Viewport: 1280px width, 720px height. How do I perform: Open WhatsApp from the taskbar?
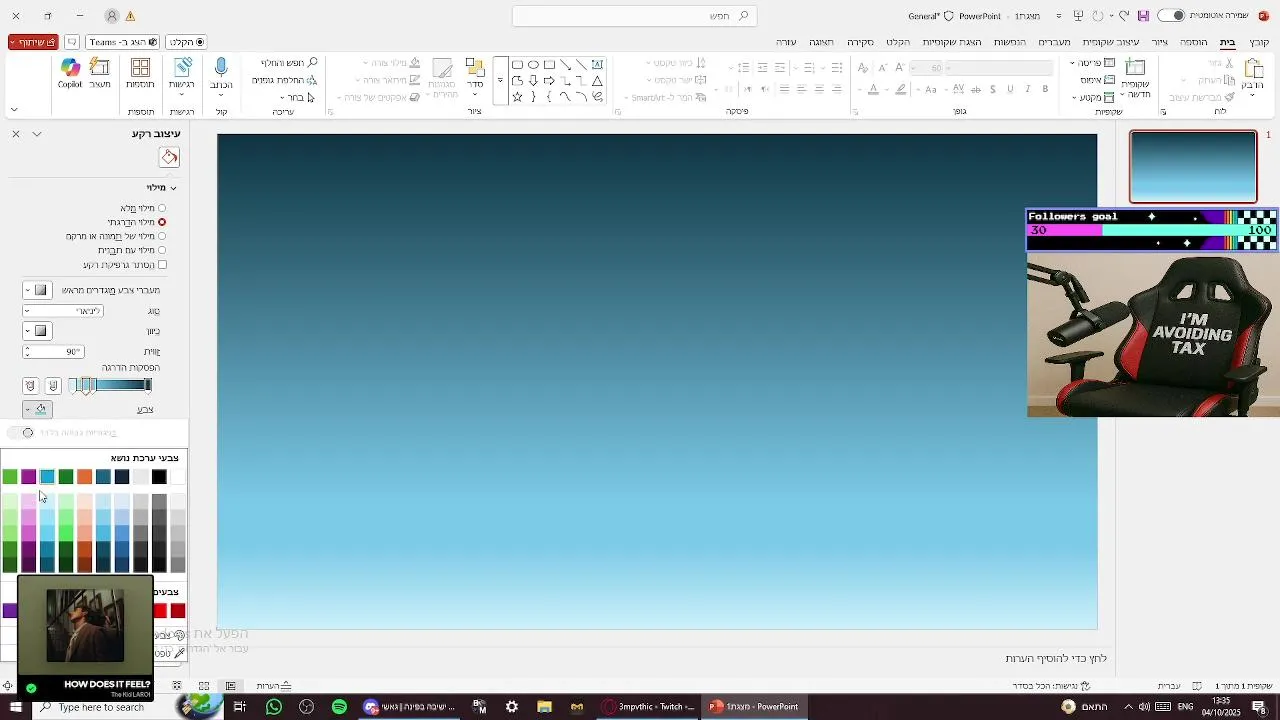pos(274,707)
